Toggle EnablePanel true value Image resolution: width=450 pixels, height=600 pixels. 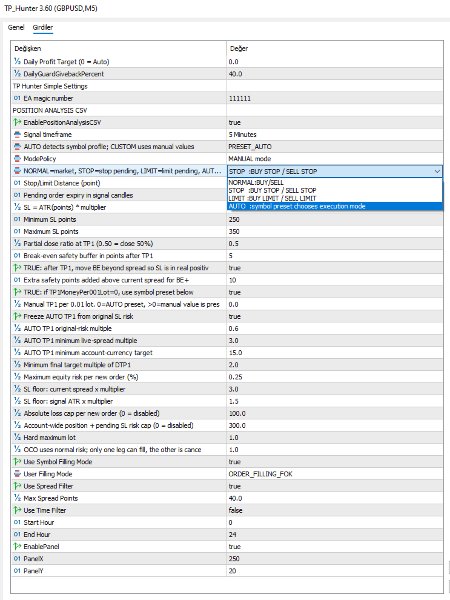click(x=335, y=547)
